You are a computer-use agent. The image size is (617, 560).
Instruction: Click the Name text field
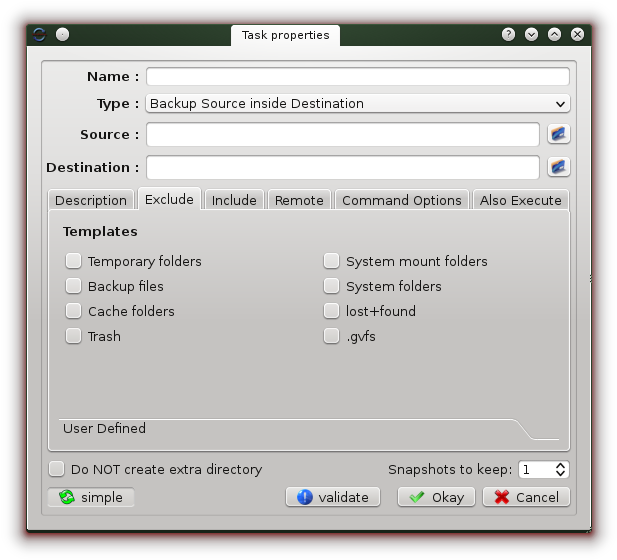[357, 77]
